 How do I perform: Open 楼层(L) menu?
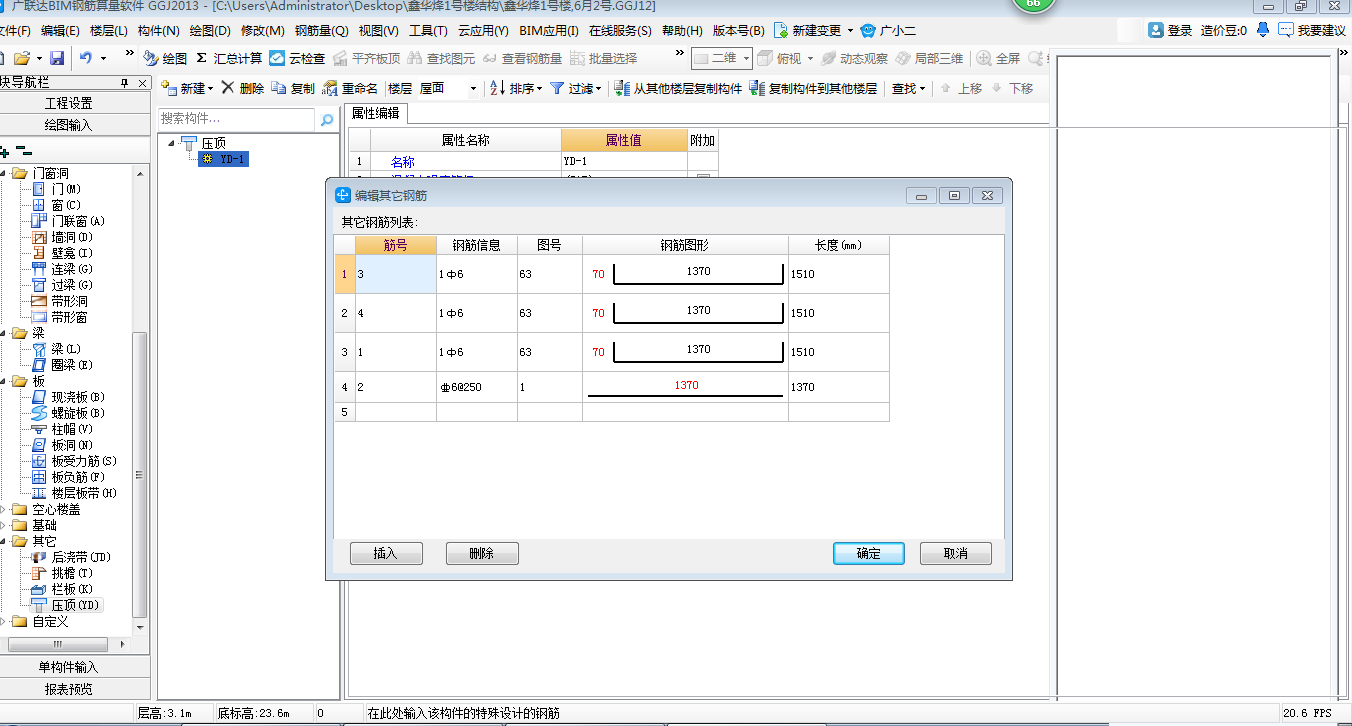point(109,31)
